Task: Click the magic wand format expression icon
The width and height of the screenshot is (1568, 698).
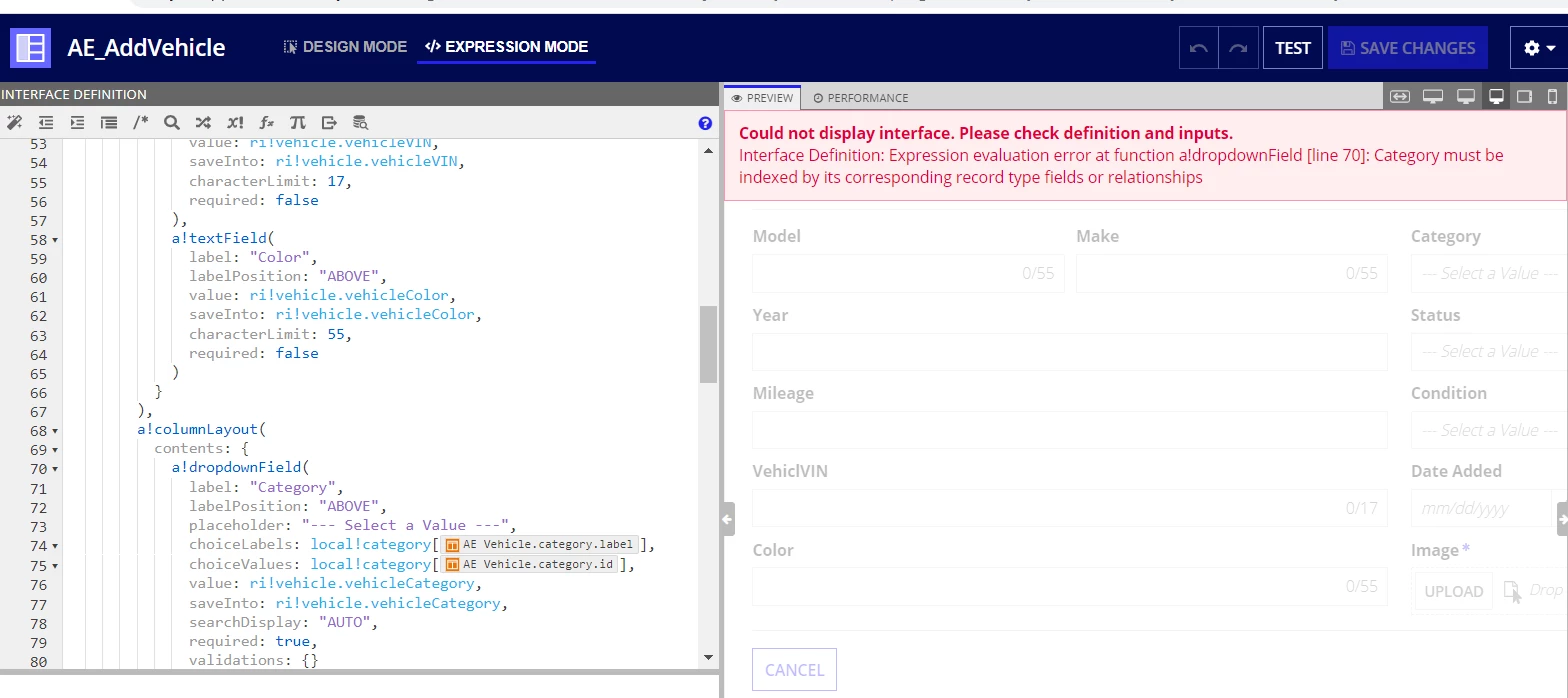Action: coord(14,123)
